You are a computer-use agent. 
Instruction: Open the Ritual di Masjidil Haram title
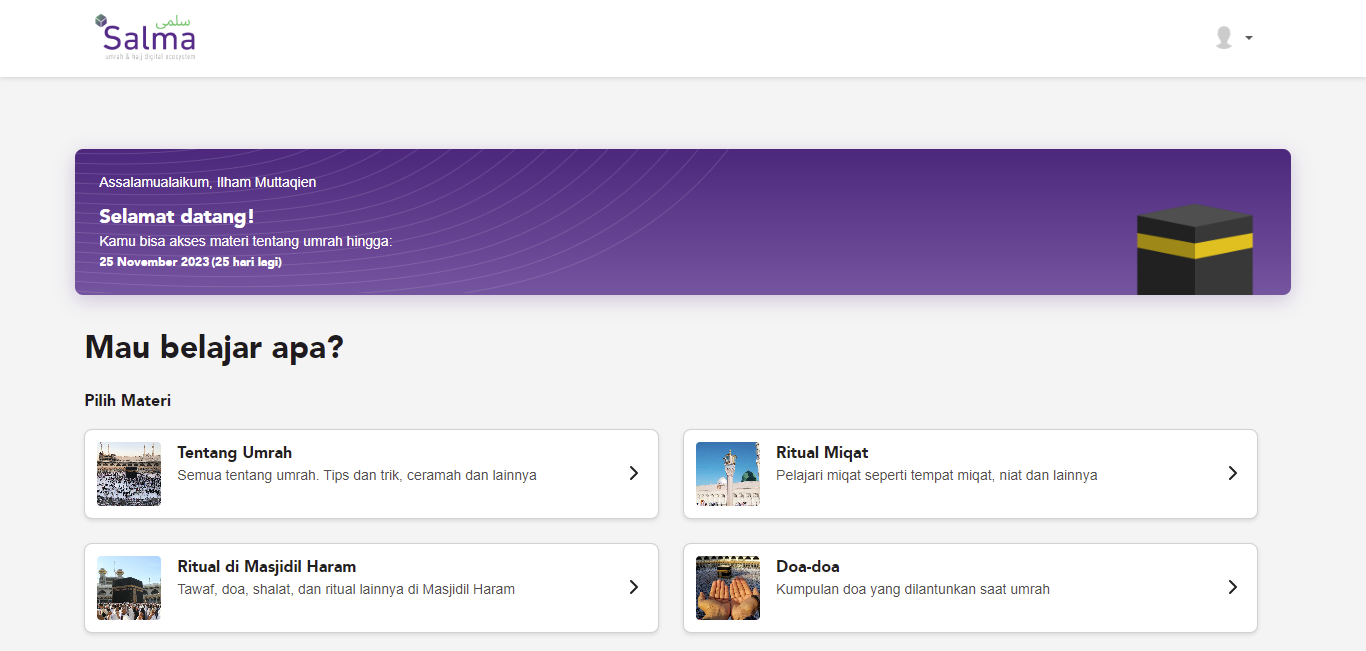267,567
